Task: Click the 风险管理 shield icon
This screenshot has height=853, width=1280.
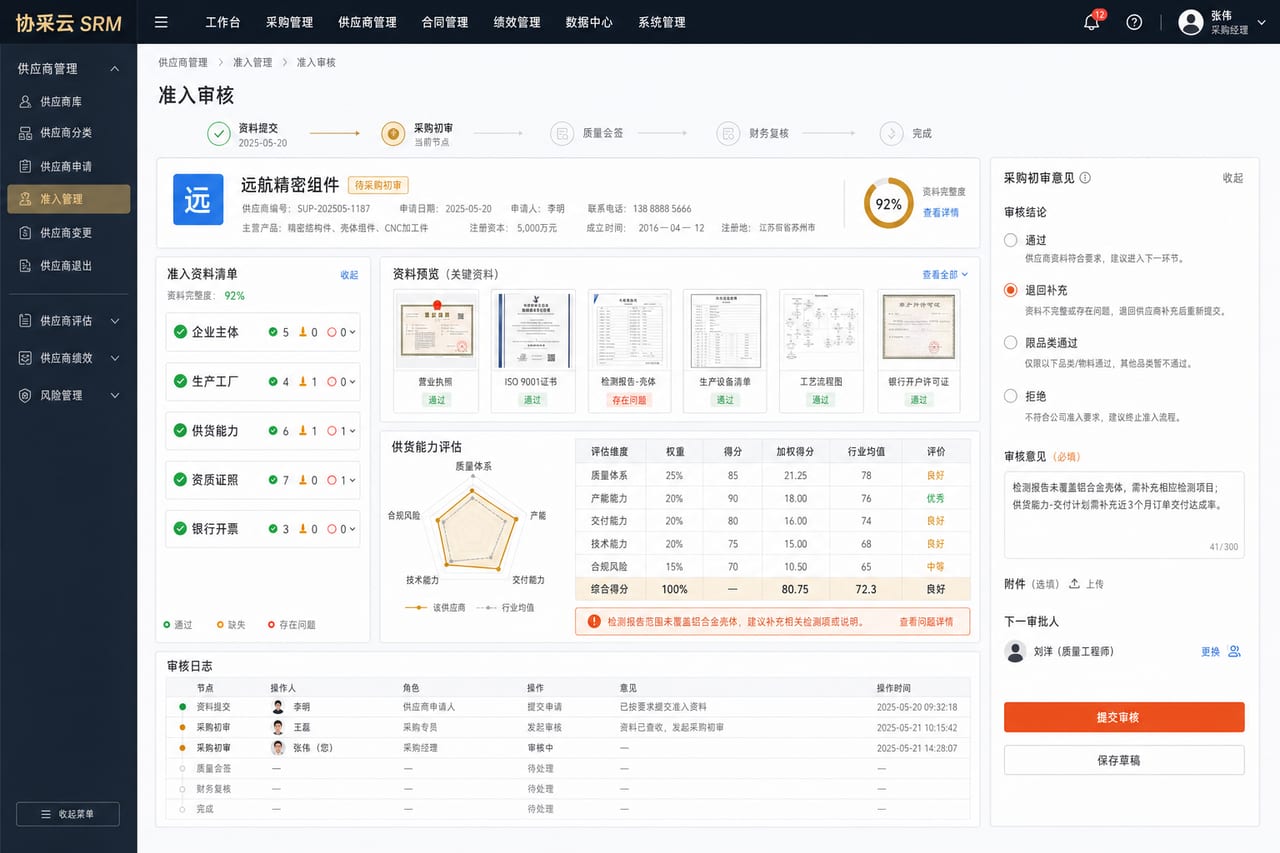Action: pos(26,395)
